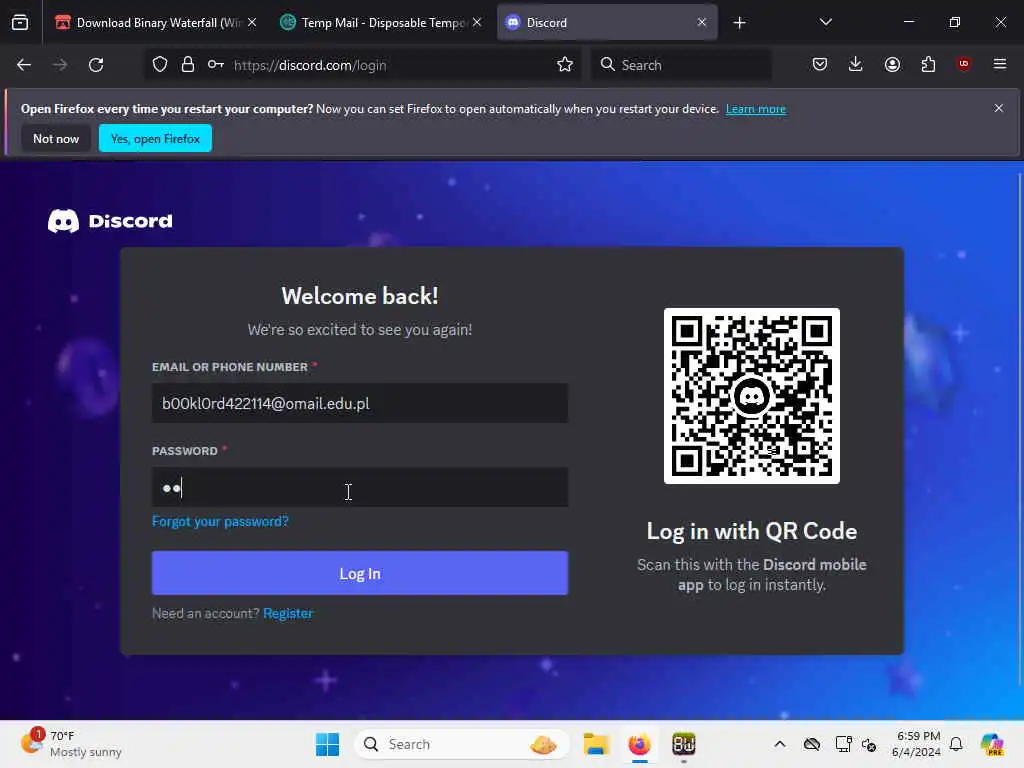Focus the Password field

click(x=360, y=487)
